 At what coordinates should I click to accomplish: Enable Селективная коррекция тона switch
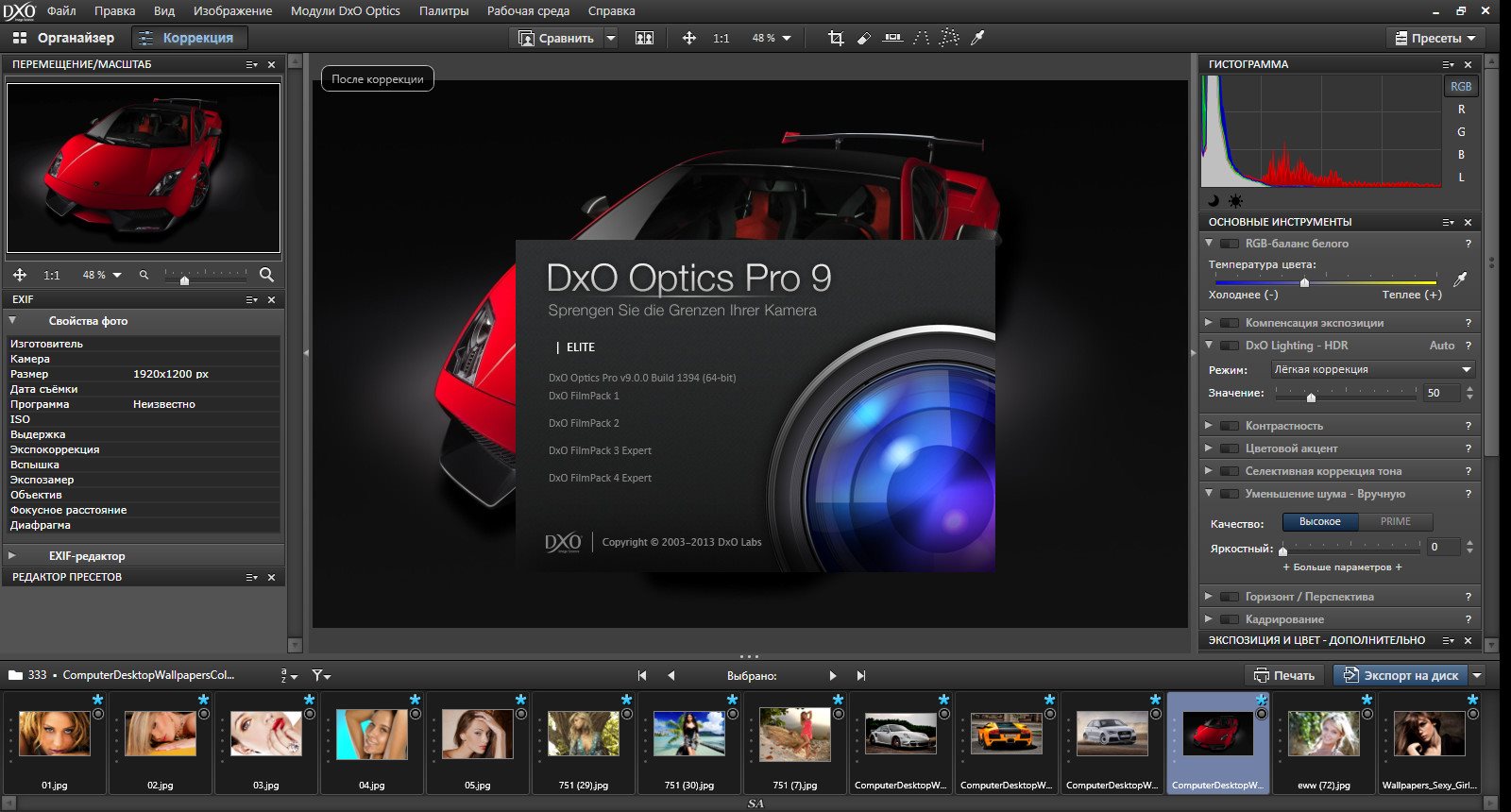point(1230,471)
